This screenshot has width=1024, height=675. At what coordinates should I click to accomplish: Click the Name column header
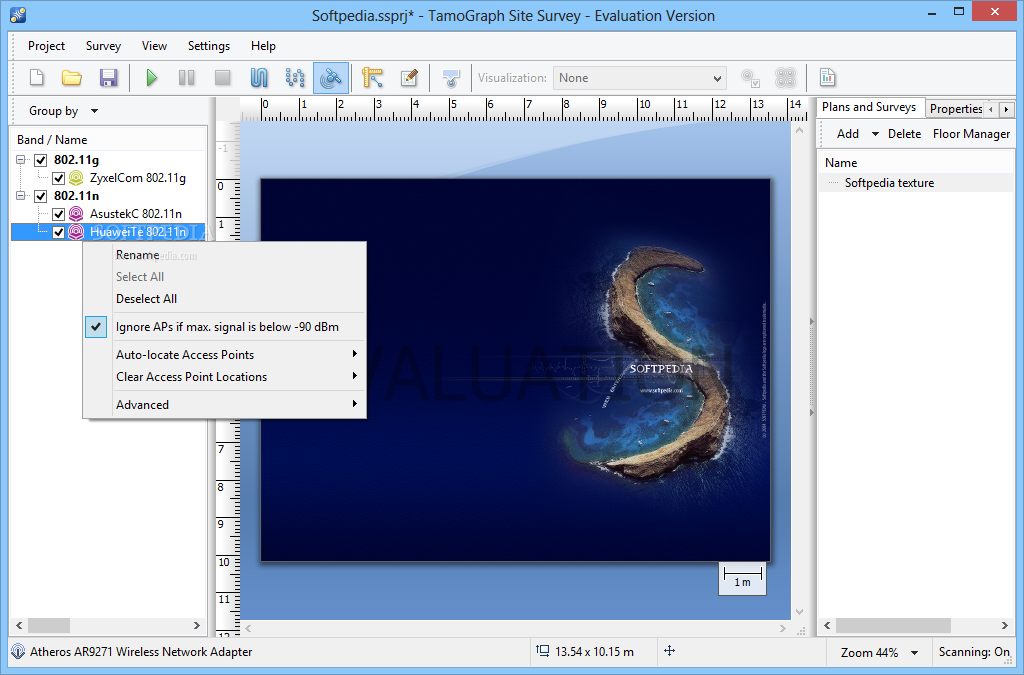916,163
